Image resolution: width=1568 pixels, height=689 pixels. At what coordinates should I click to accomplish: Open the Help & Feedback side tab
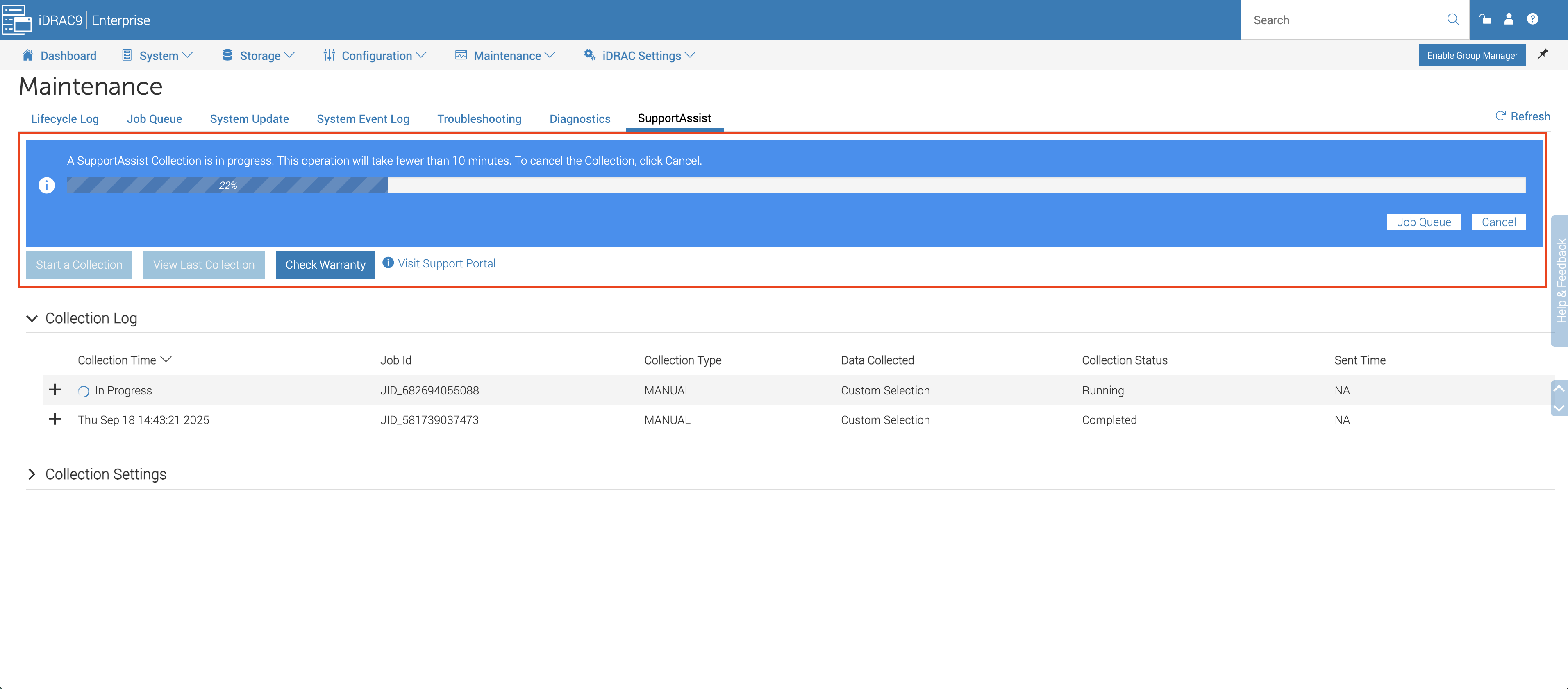click(x=1560, y=281)
